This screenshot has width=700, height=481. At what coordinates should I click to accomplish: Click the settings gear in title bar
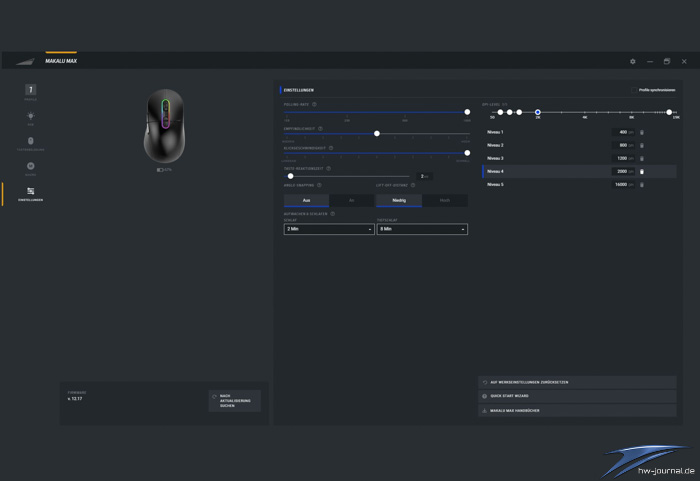coord(632,61)
